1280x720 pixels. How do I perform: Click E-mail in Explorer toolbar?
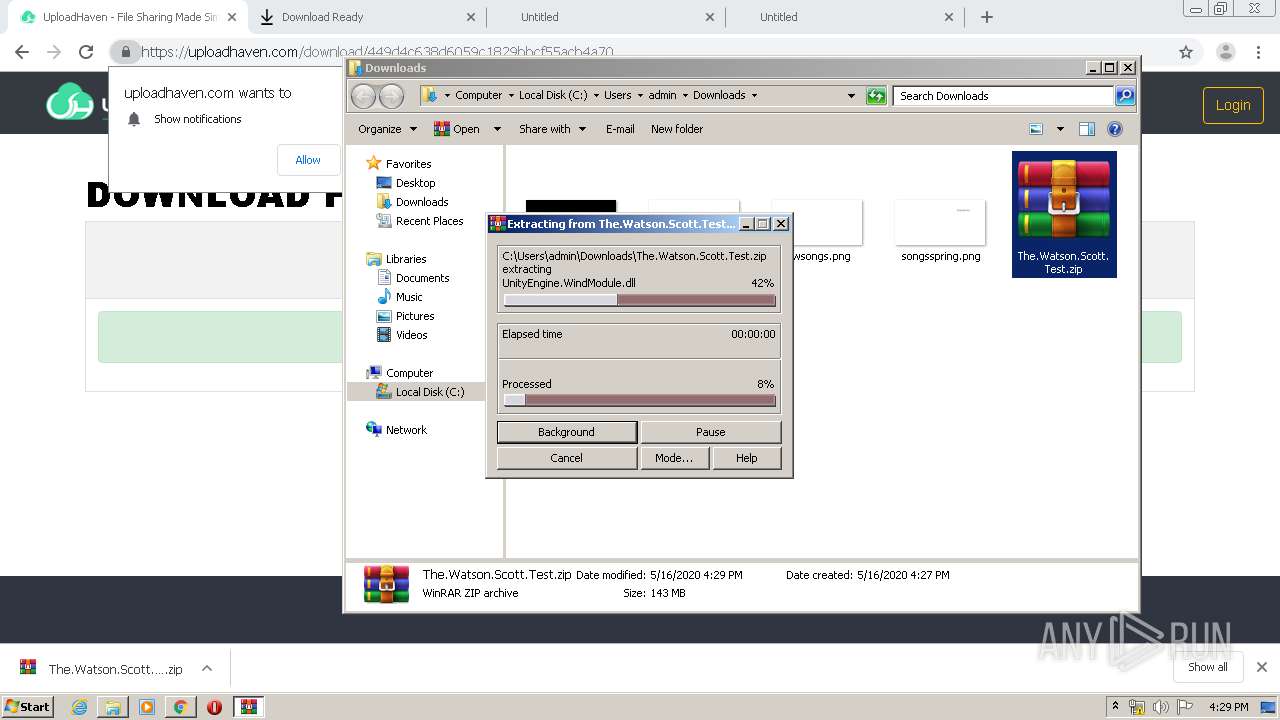tap(620, 129)
